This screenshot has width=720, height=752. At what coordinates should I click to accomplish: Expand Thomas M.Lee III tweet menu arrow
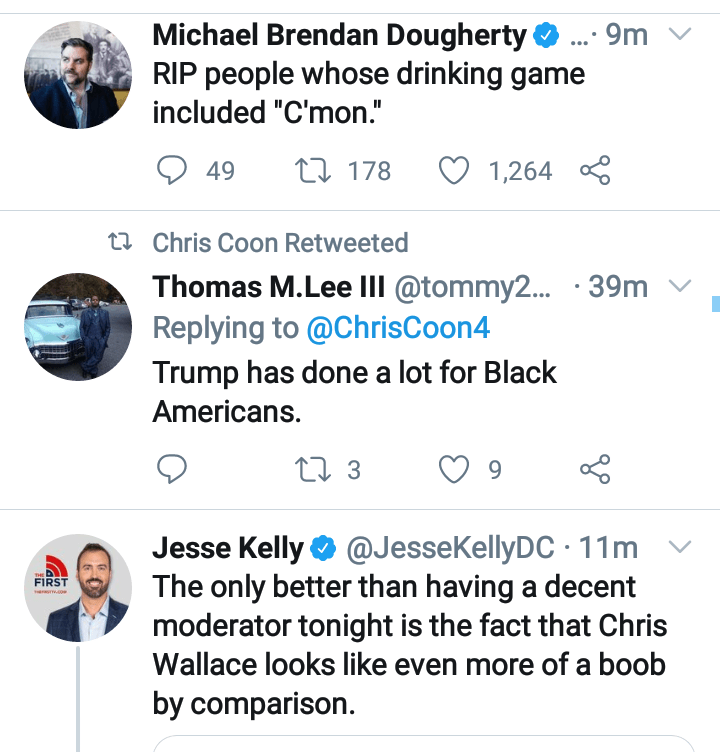tap(680, 287)
